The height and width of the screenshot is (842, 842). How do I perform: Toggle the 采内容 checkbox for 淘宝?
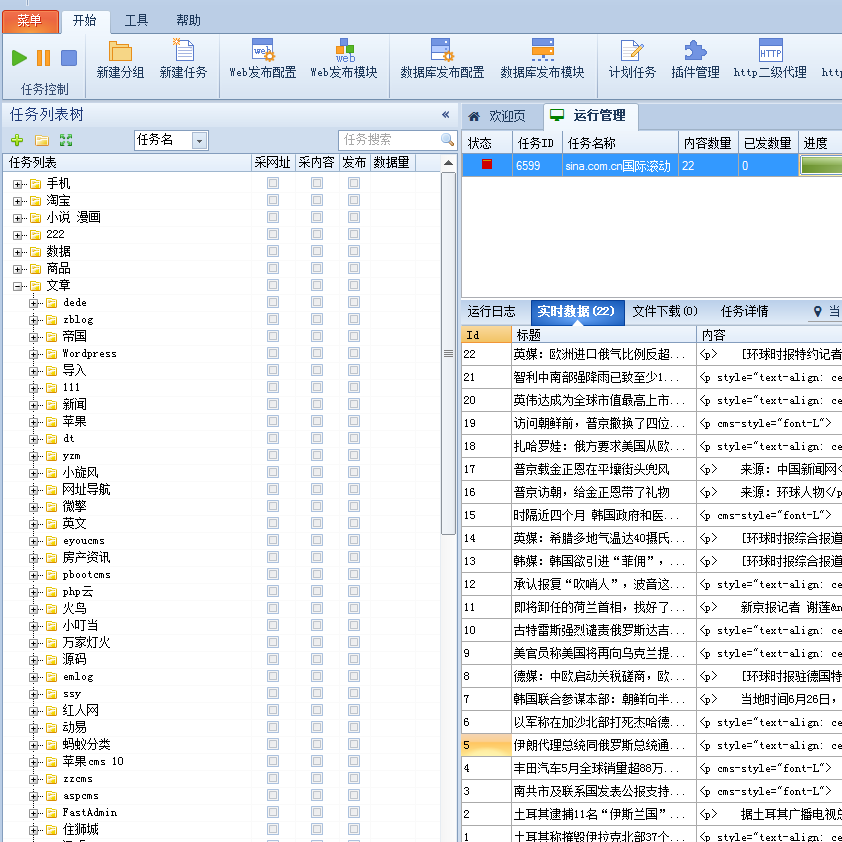coord(317,200)
